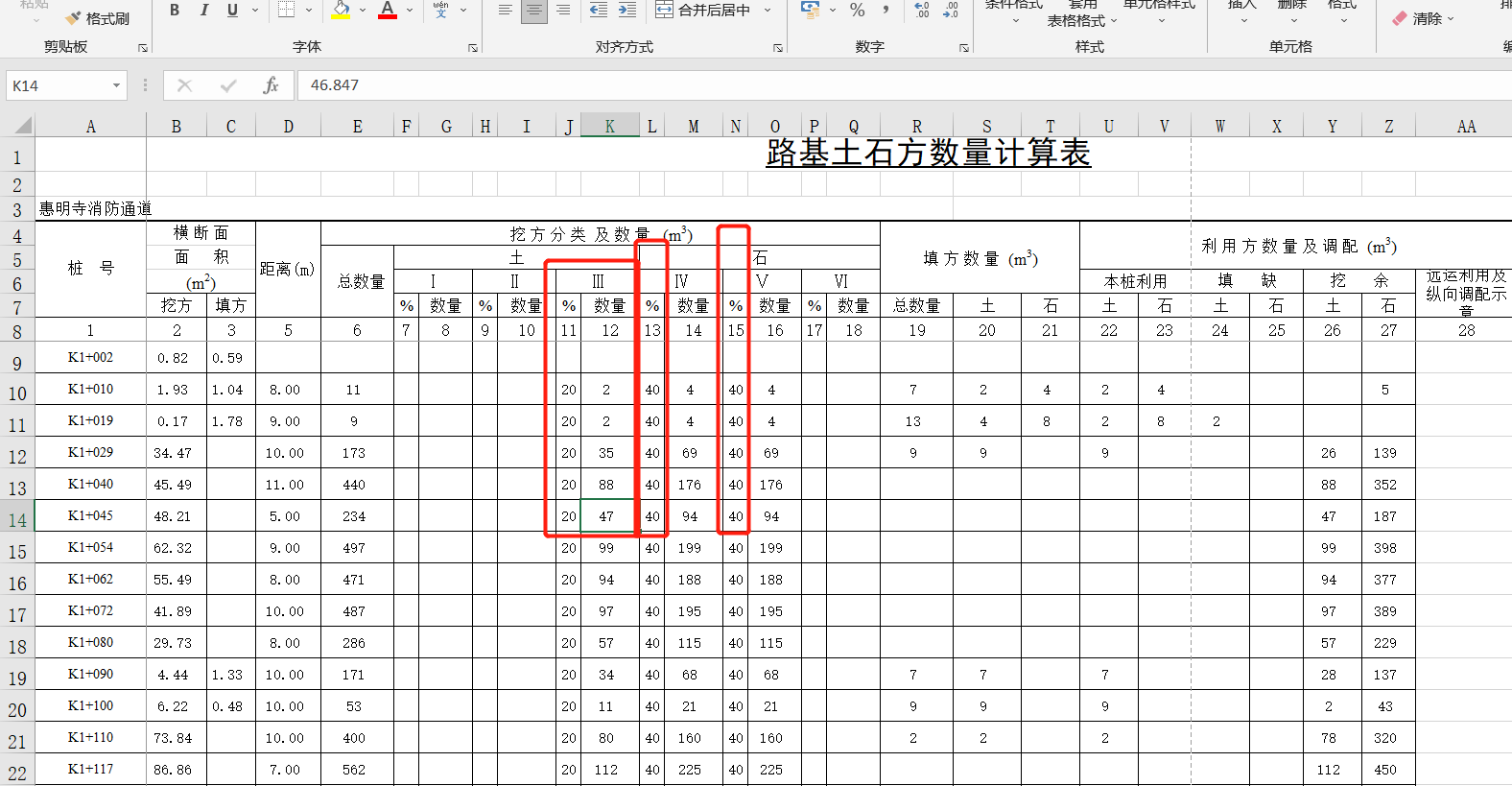This screenshot has height=786, width=1512.
Task: Select column K header
Action: [610, 126]
